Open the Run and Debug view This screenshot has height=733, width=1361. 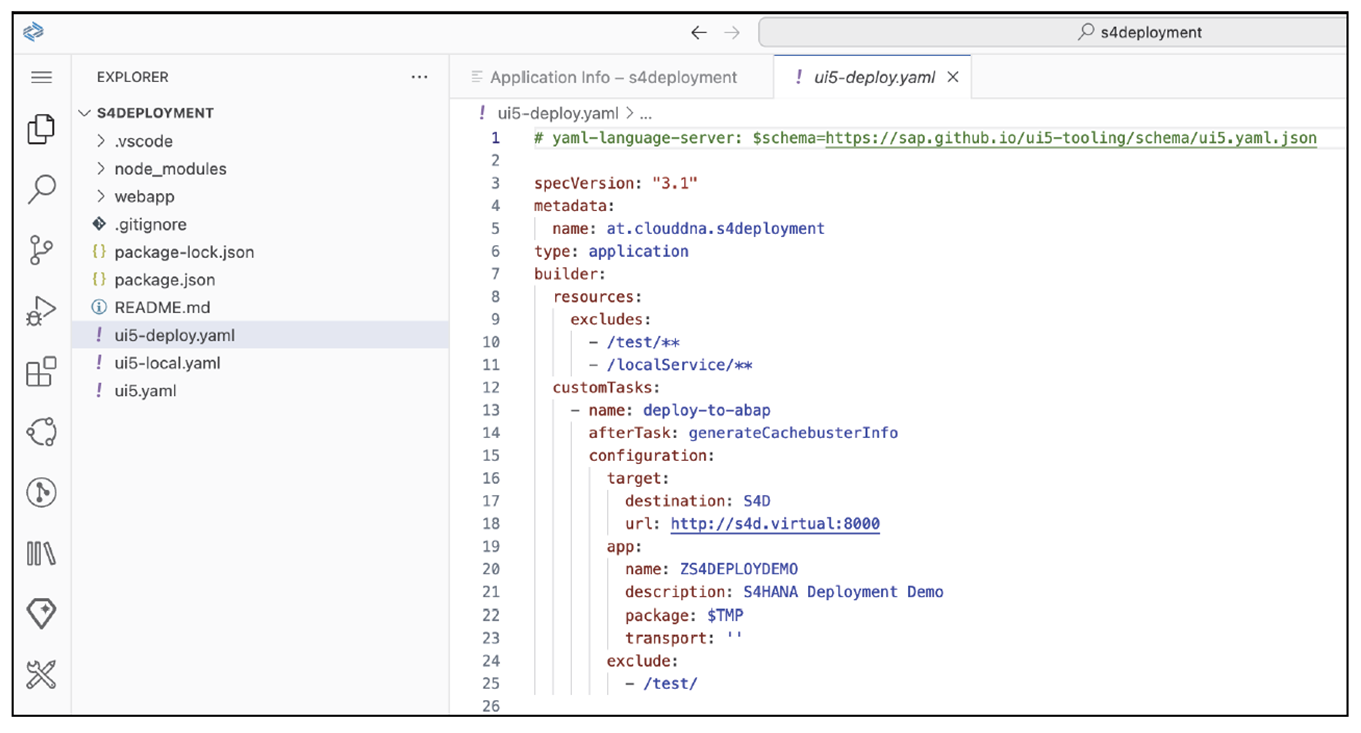(x=41, y=311)
